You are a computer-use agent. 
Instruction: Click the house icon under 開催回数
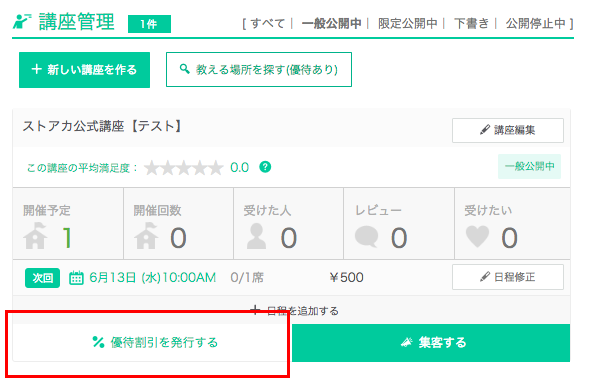point(146,236)
